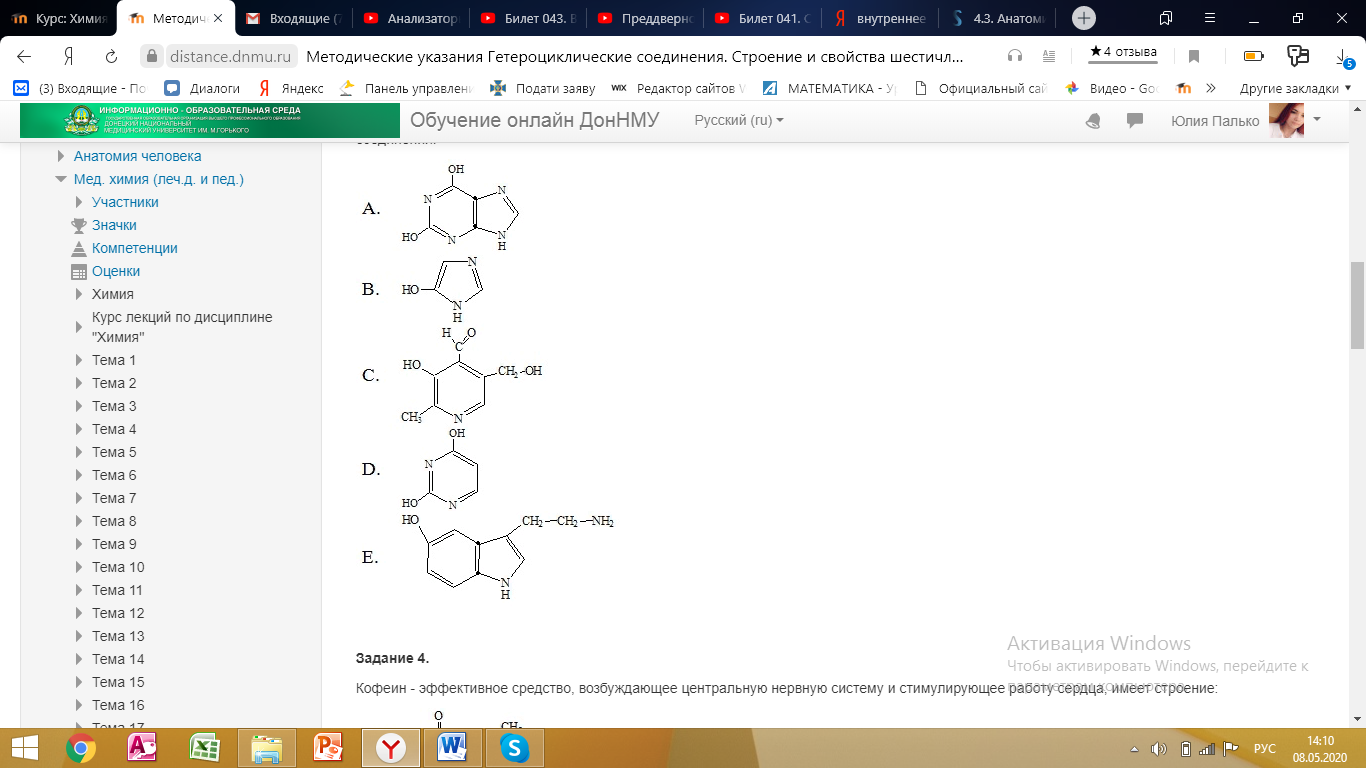Switch to Преддверно tab

[644, 18]
